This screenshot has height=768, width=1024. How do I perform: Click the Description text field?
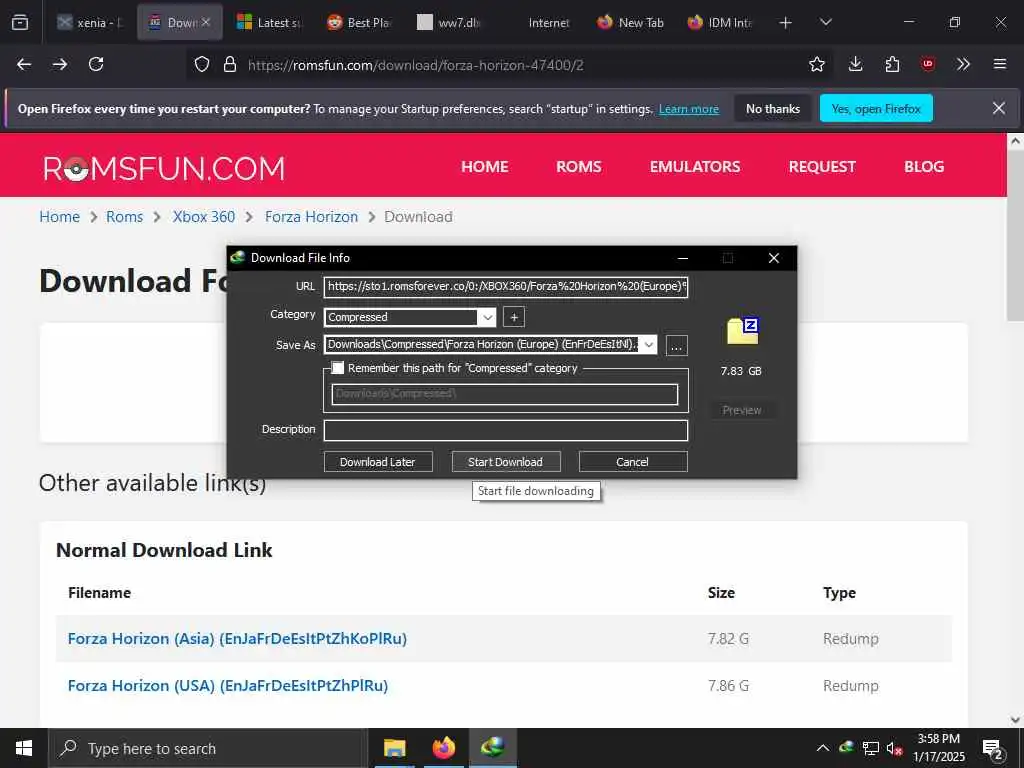pos(505,430)
